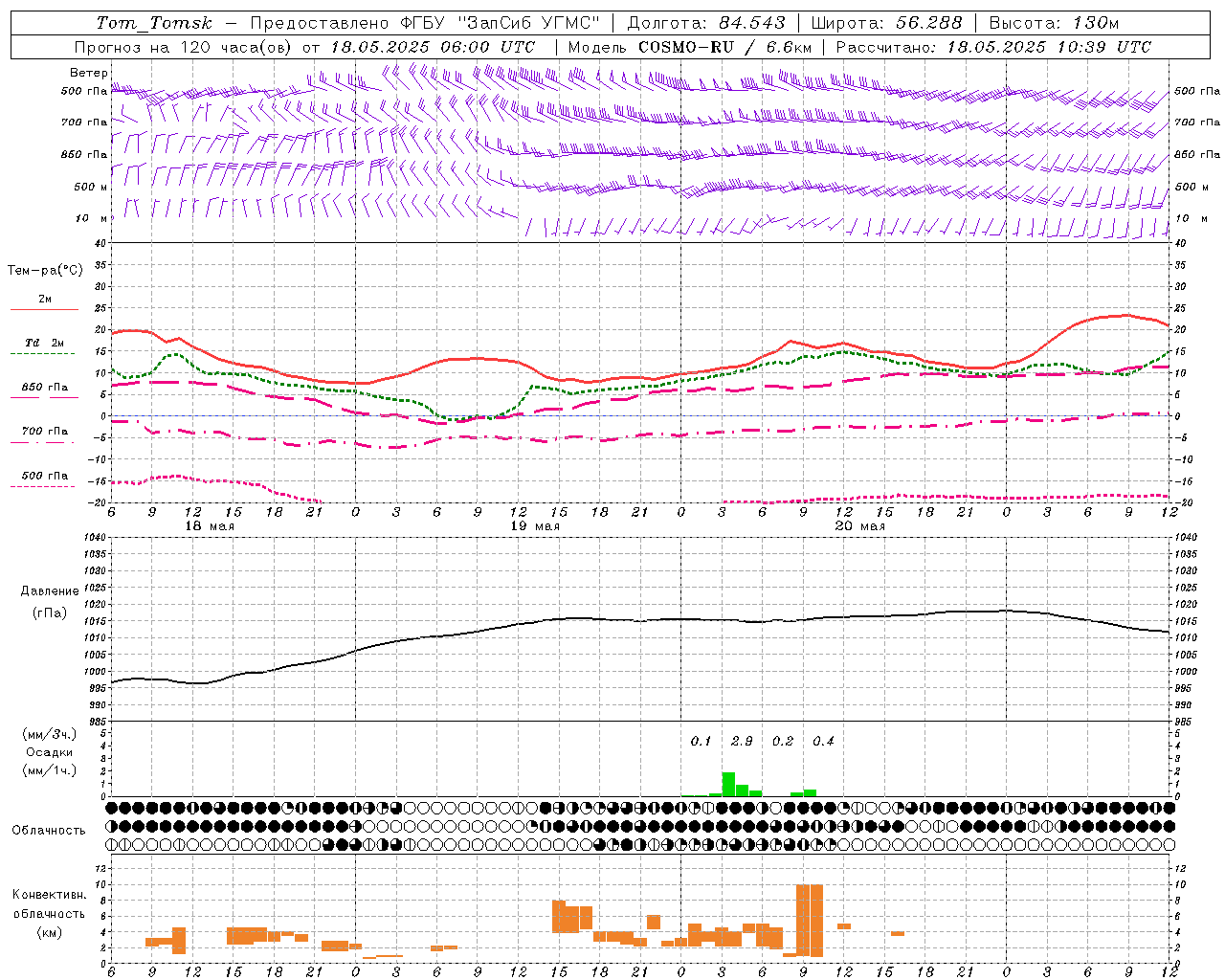Click the forecast start time 18.05.2025 06:00 UTC
The width and height of the screenshot is (1225, 980).
tap(433, 47)
